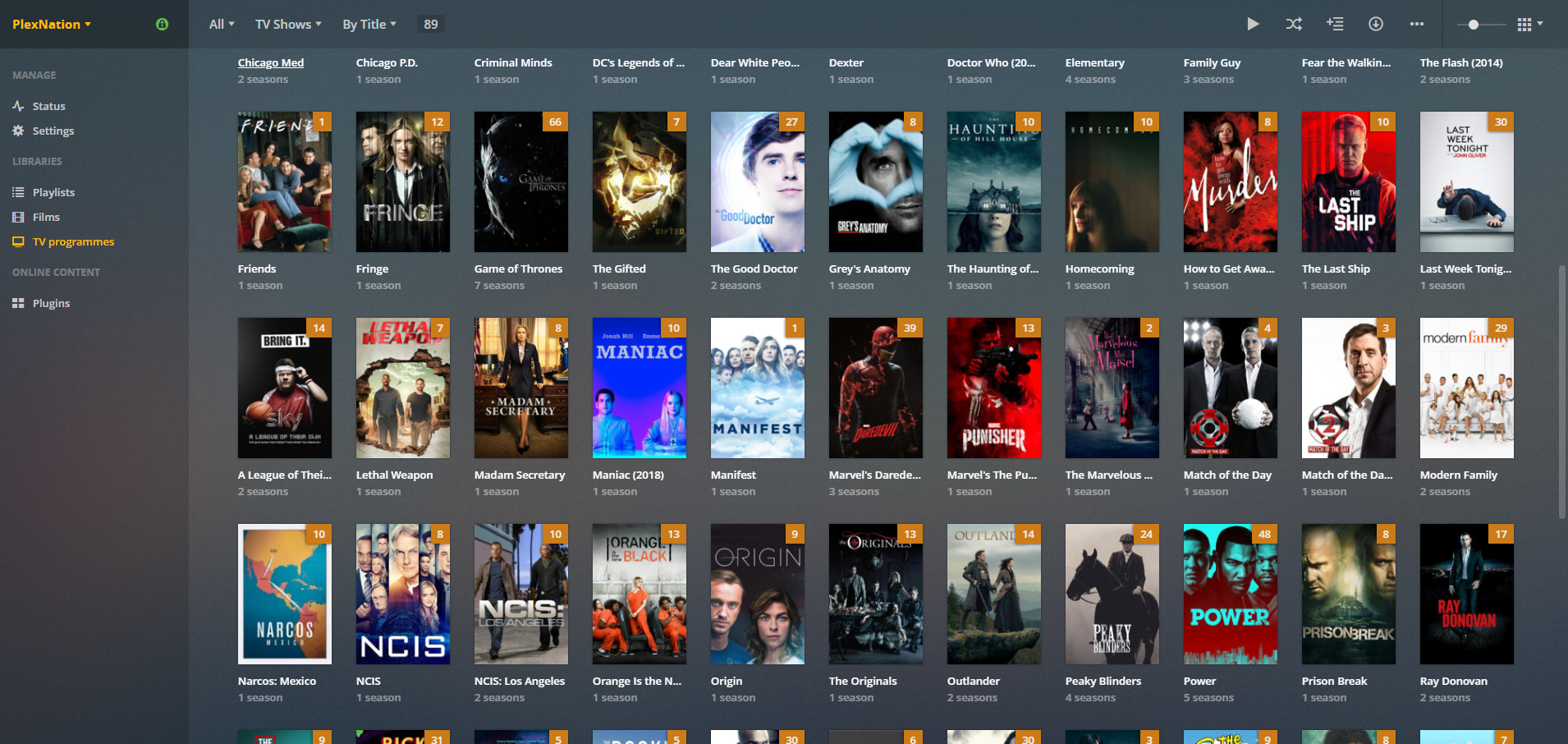Open the Friends poster
Viewport: 1568px width, 744px height.
(285, 181)
